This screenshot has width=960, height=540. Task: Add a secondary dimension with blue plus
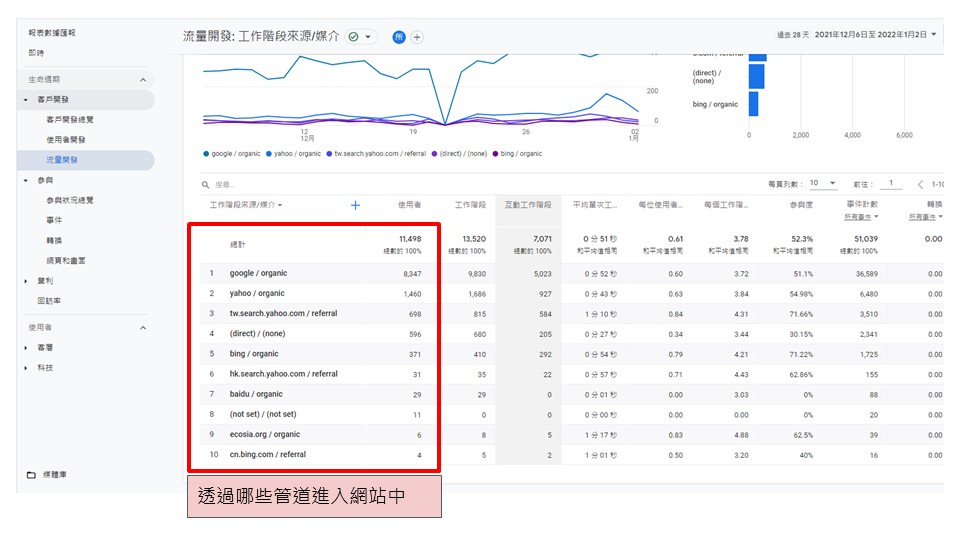click(x=355, y=205)
